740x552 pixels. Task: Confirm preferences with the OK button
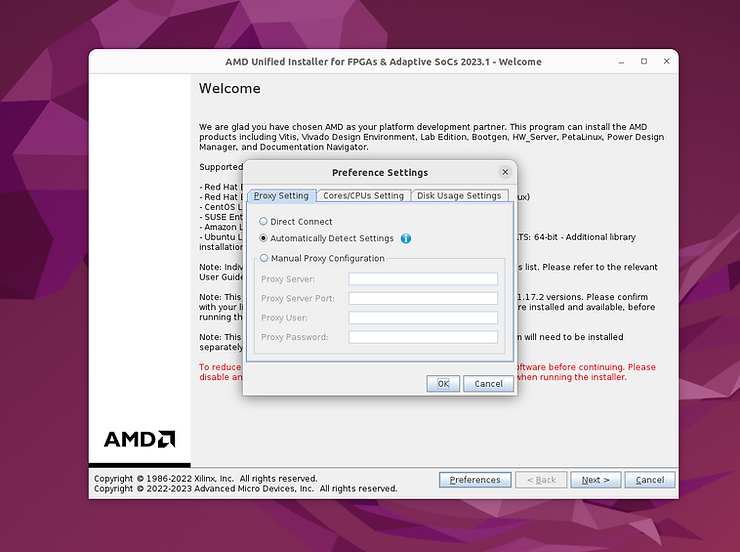pyautogui.click(x=443, y=384)
